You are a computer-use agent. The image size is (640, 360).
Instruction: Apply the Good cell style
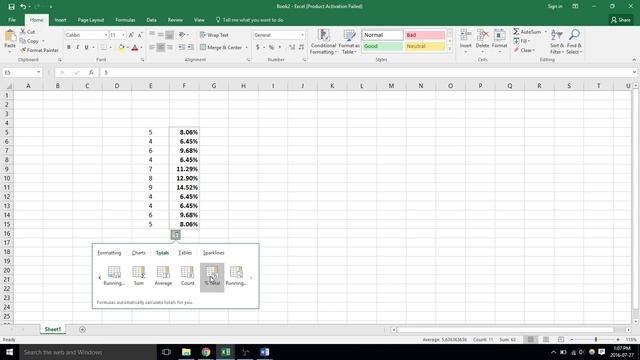pos(382,46)
